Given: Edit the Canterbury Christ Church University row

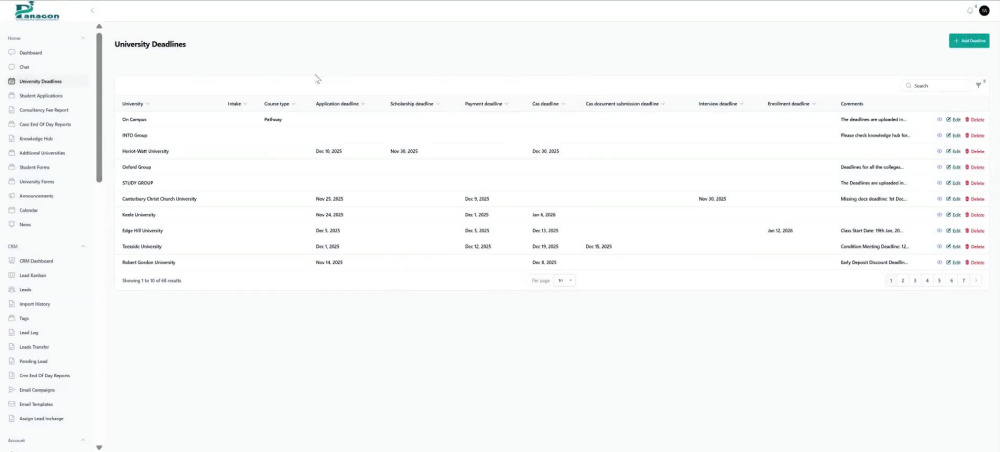Looking at the screenshot, I should (953, 199).
